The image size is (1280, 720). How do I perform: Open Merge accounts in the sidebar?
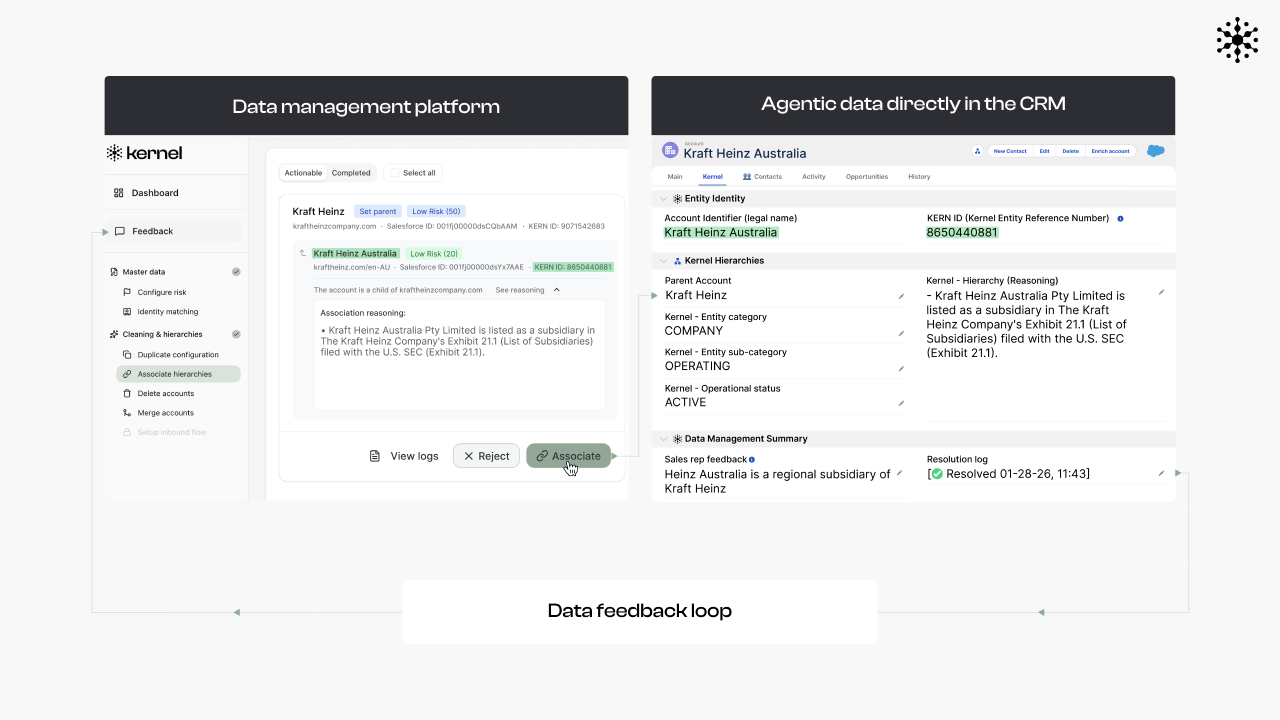click(158, 413)
